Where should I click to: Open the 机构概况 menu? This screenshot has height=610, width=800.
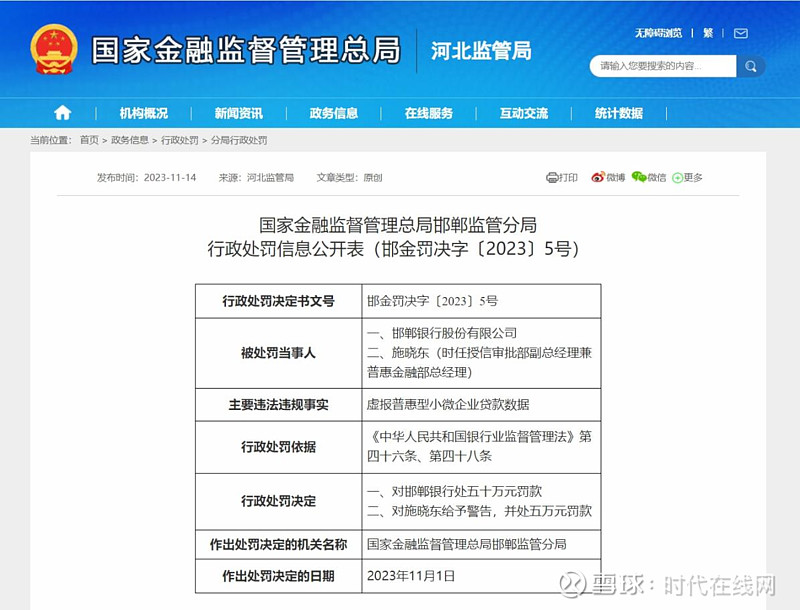[143, 113]
